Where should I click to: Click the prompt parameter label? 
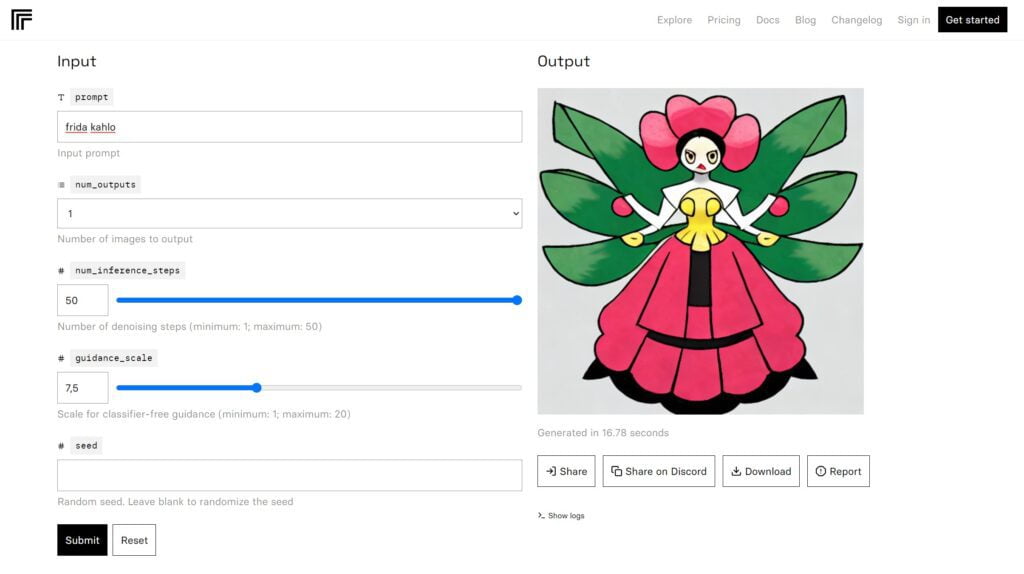coord(91,97)
